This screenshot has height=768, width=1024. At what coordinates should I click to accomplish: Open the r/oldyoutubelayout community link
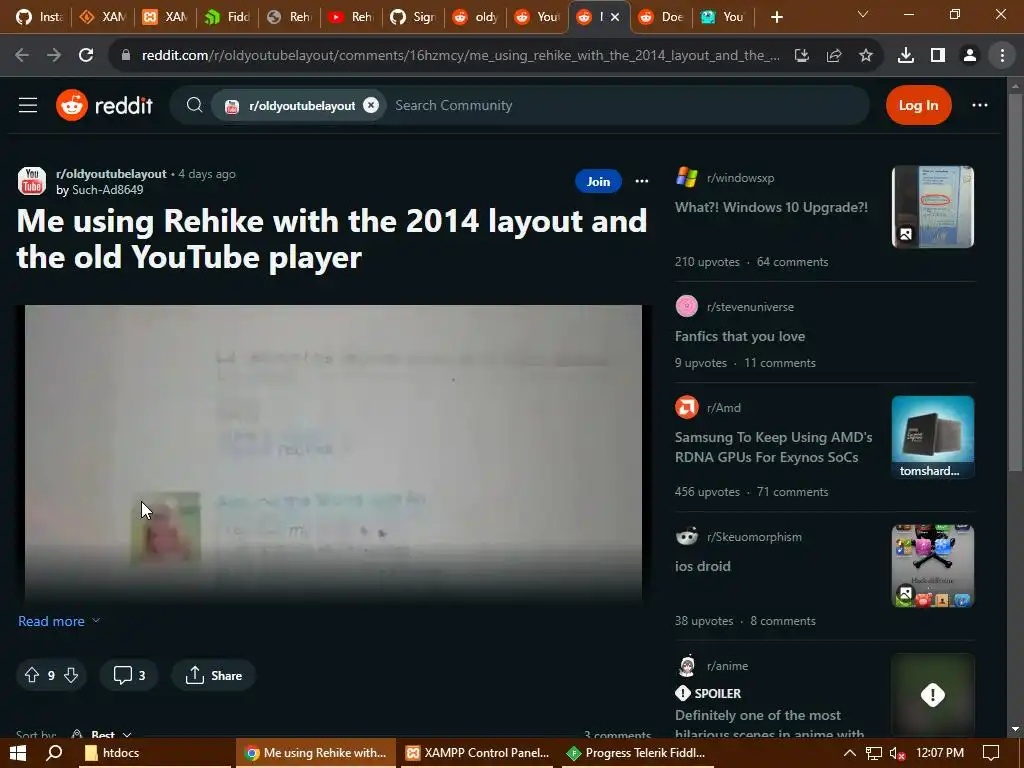pyautogui.click(x=111, y=174)
